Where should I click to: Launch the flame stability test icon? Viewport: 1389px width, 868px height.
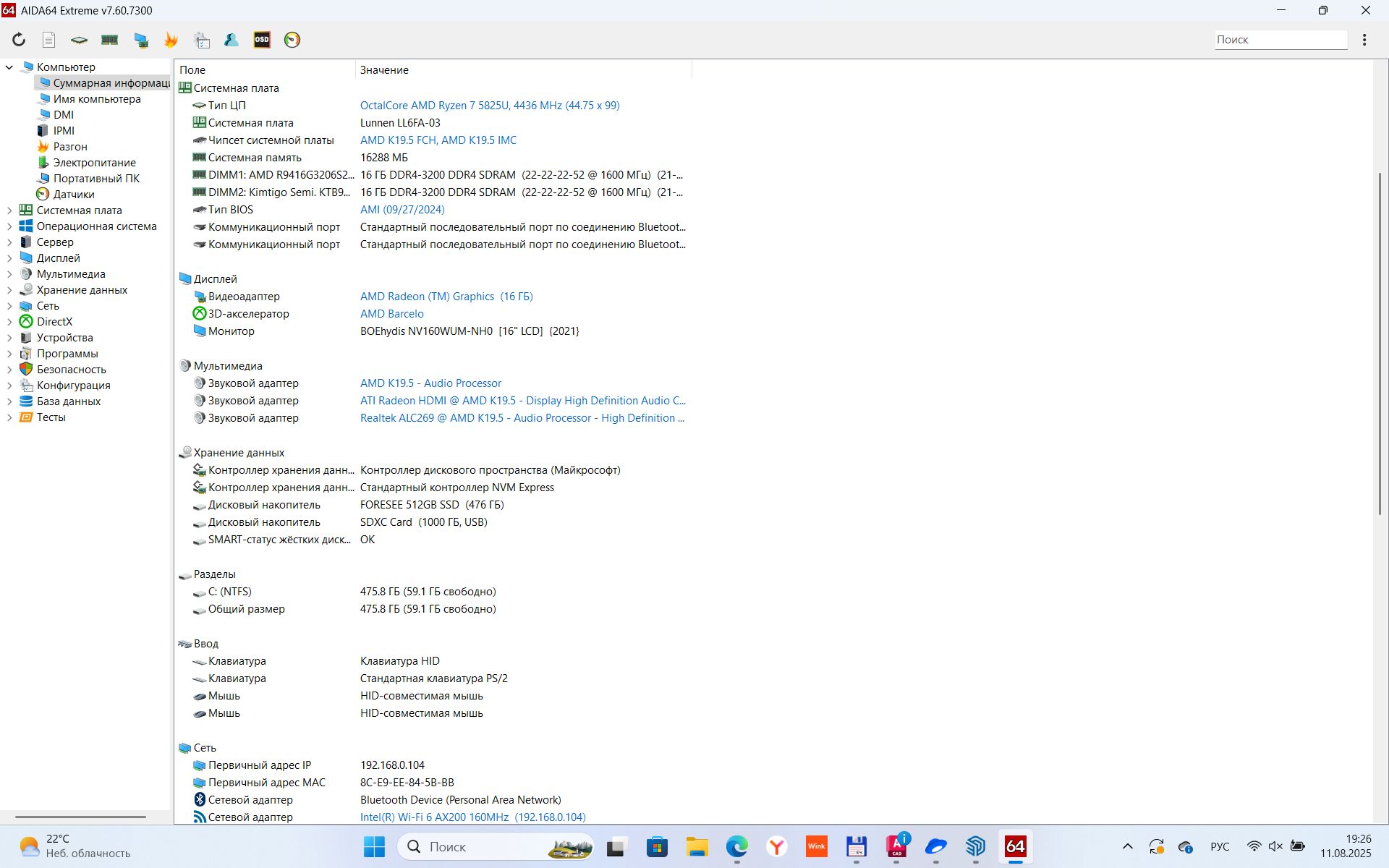pyautogui.click(x=171, y=40)
